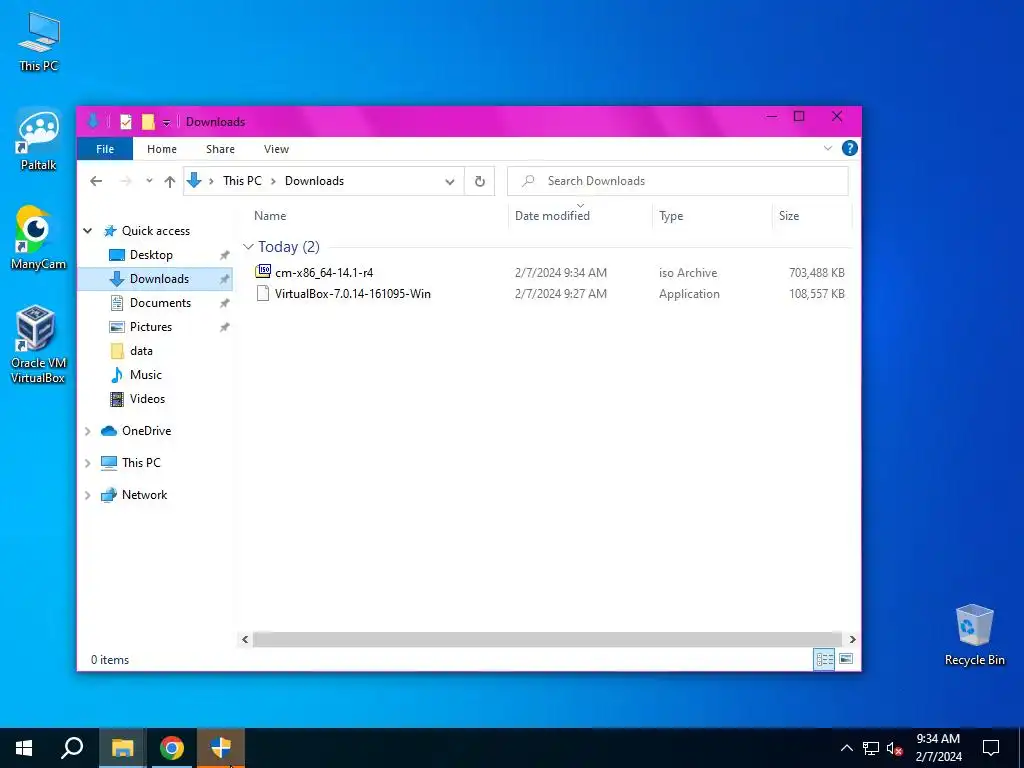Go back using the Back arrow
This screenshot has width=1024, height=768.
pos(96,181)
